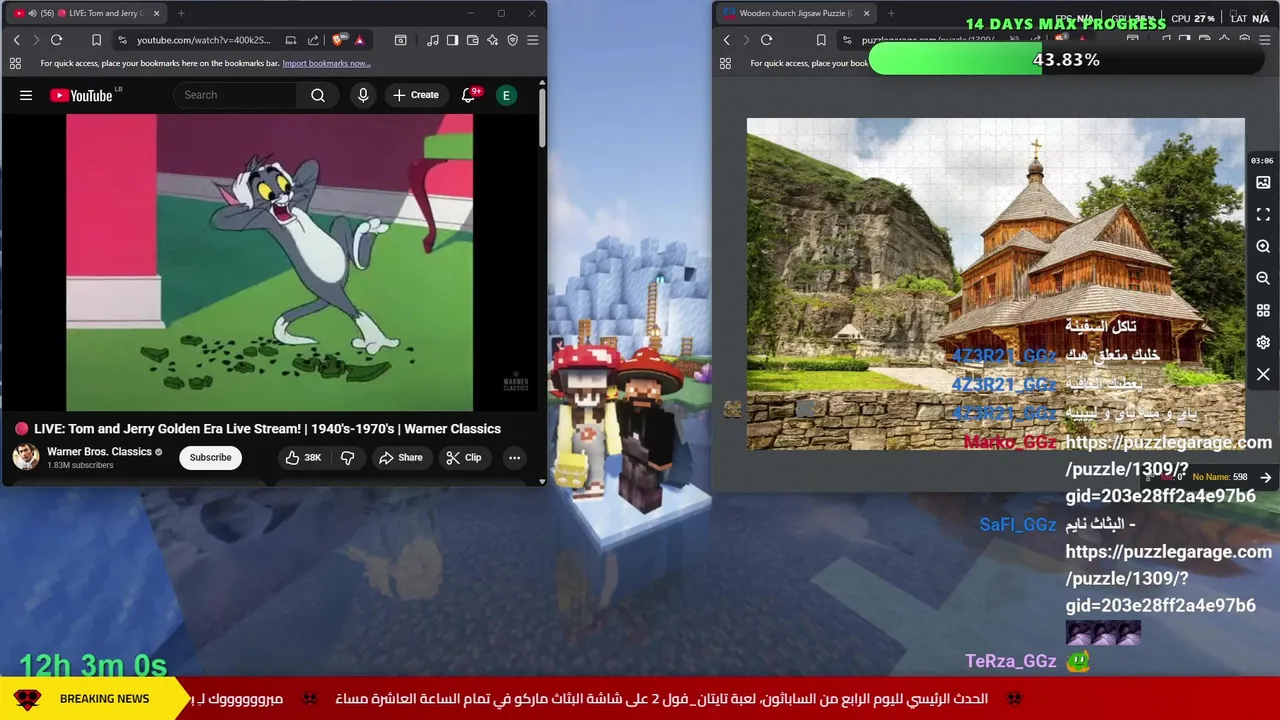Close the LIVE: Tom and Jerry tab
Image resolution: width=1280 pixels, height=720 pixels.
click(x=154, y=13)
